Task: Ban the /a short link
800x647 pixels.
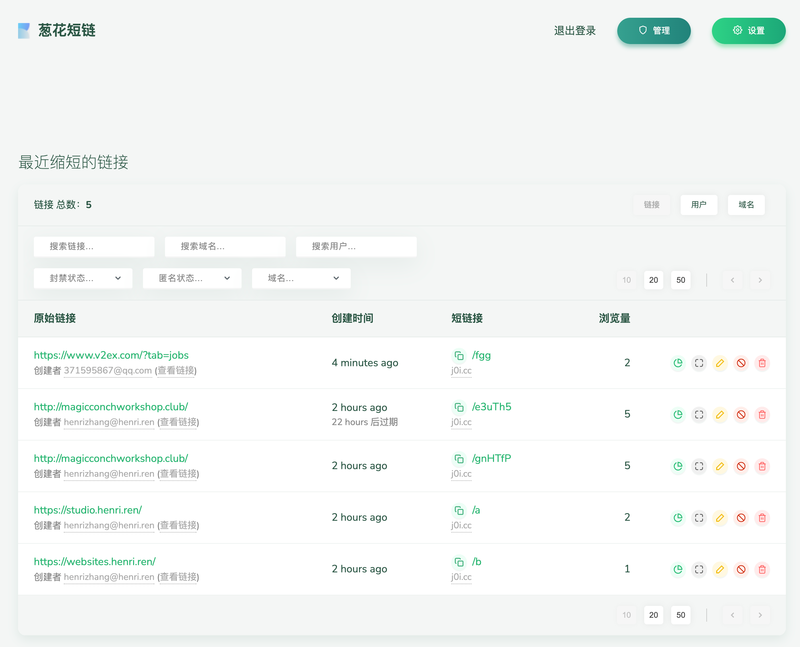Action: click(741, 517)
